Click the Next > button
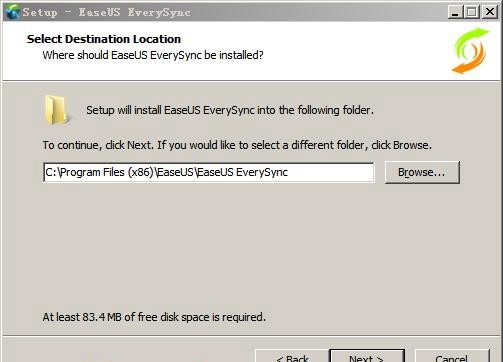The height and width of the screenshot is (362, 503). click(367, 356)
